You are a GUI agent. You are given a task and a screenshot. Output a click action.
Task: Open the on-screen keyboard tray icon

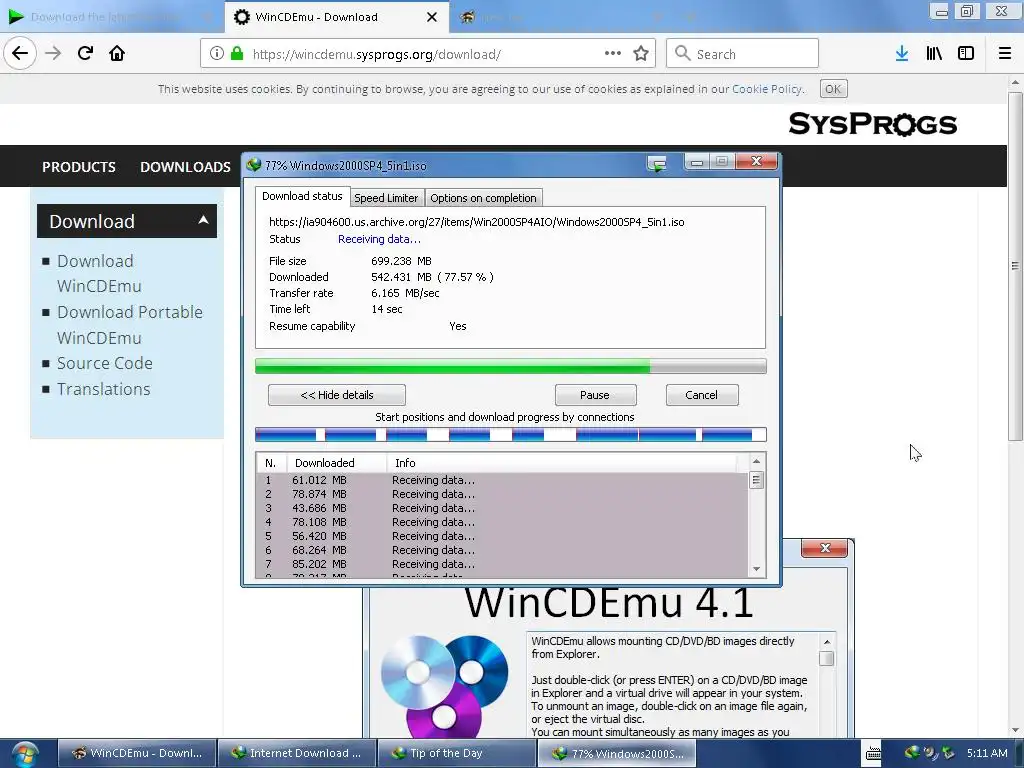click(x=873, y=753)
